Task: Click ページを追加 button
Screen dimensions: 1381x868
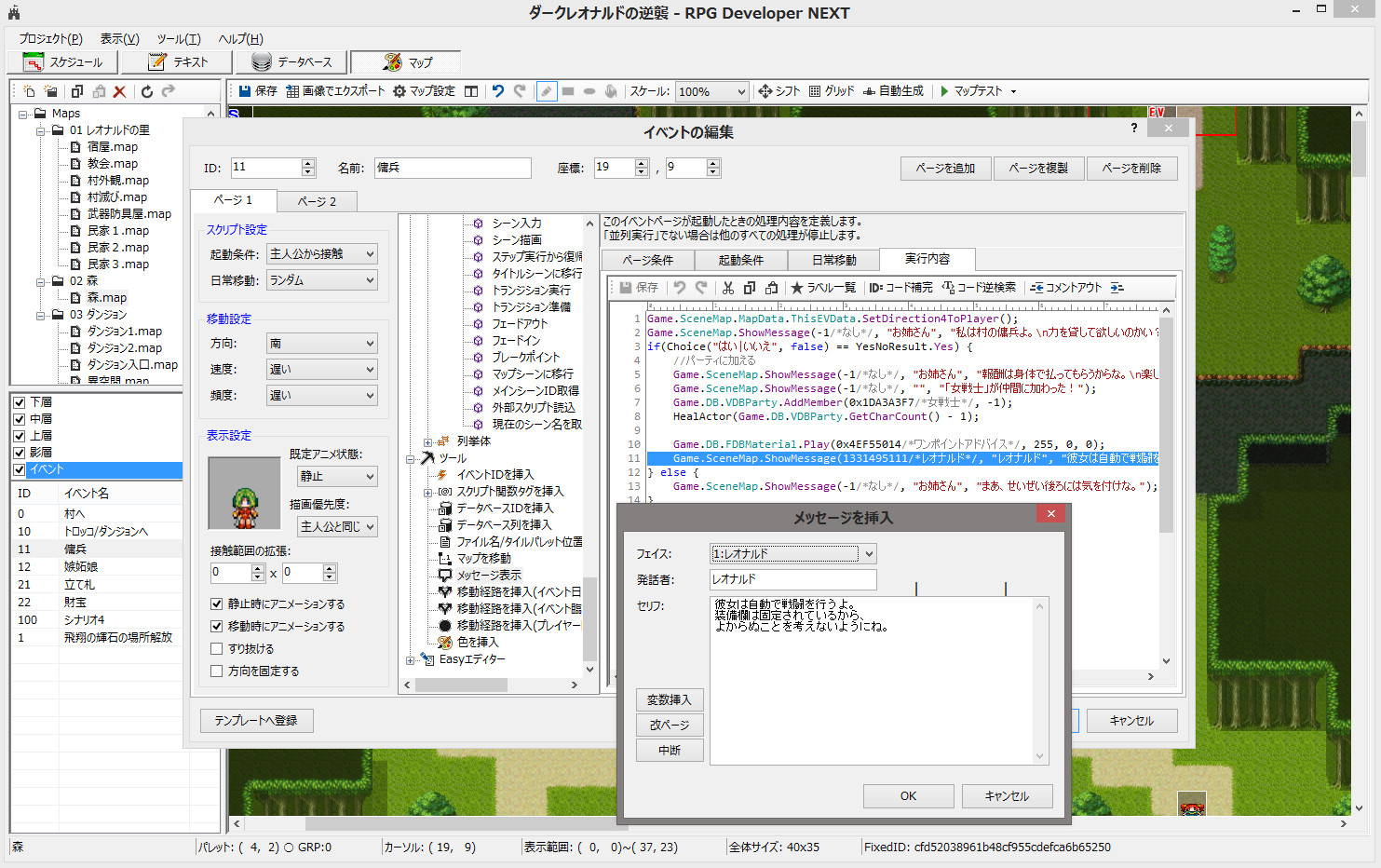Action: pyautogui.click(x=945, y=169)
